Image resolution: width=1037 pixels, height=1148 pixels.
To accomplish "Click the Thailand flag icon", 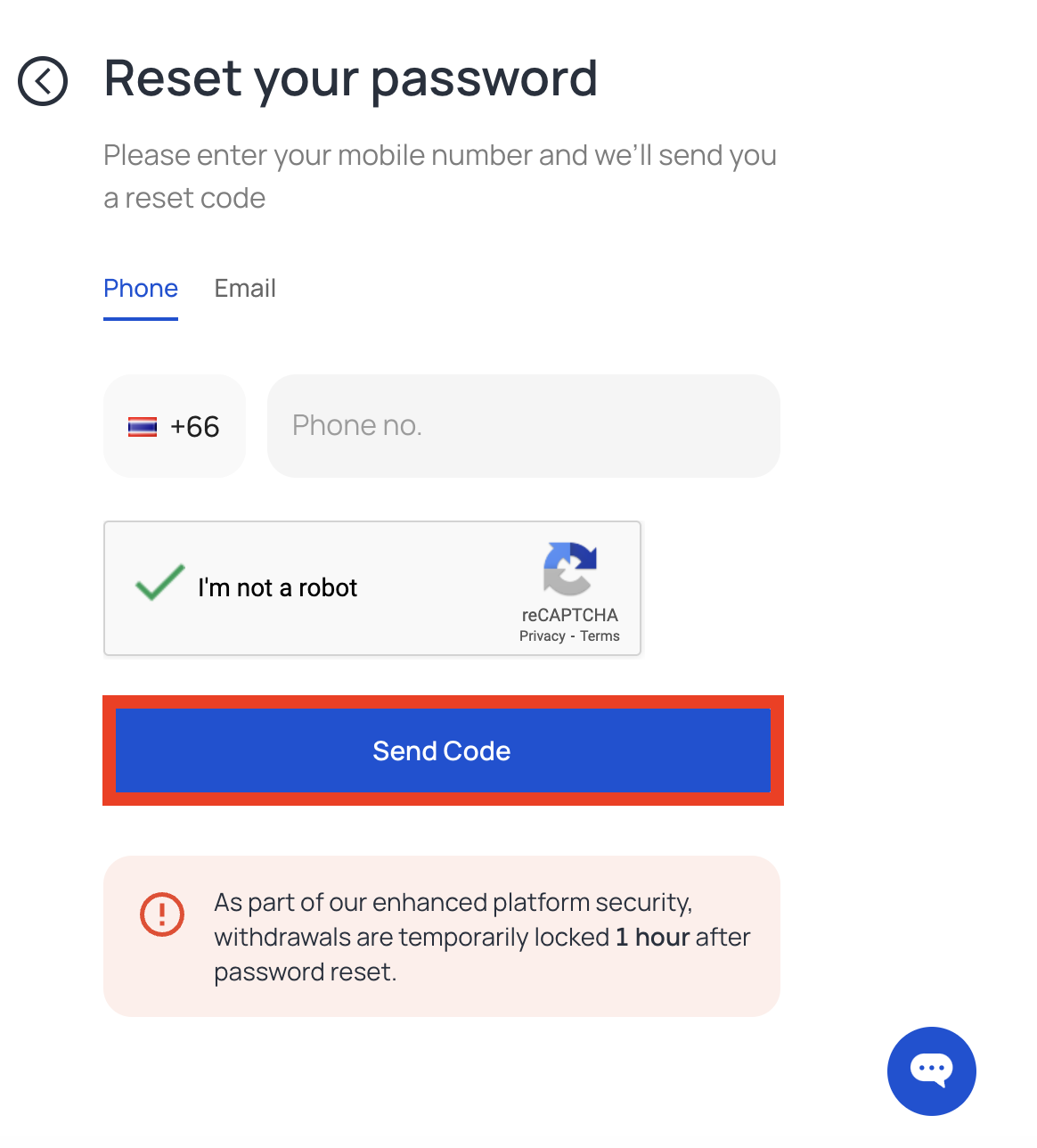I will coord(143,427).
